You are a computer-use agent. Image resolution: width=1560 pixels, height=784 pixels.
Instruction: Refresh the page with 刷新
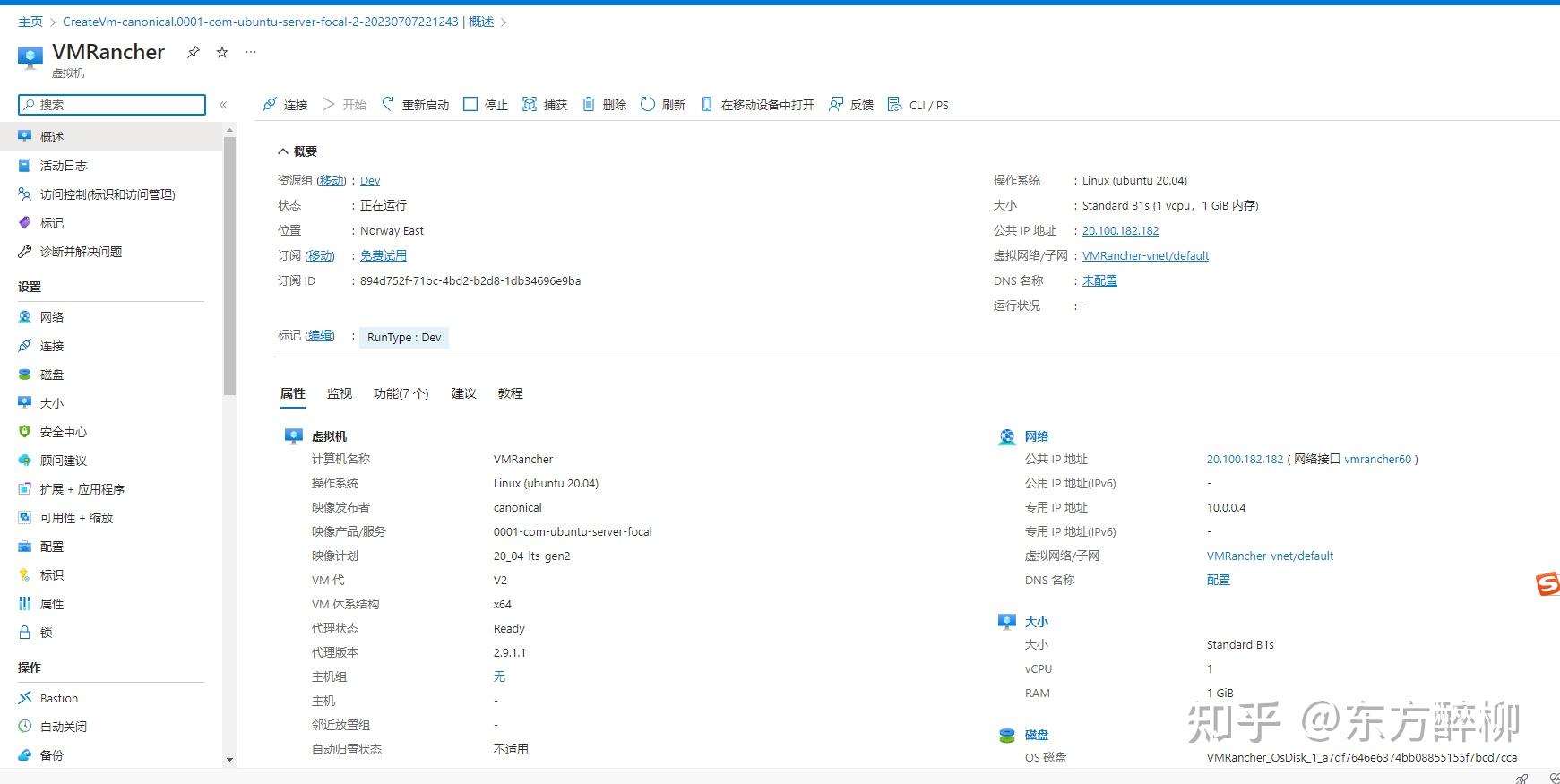[663, 105]
